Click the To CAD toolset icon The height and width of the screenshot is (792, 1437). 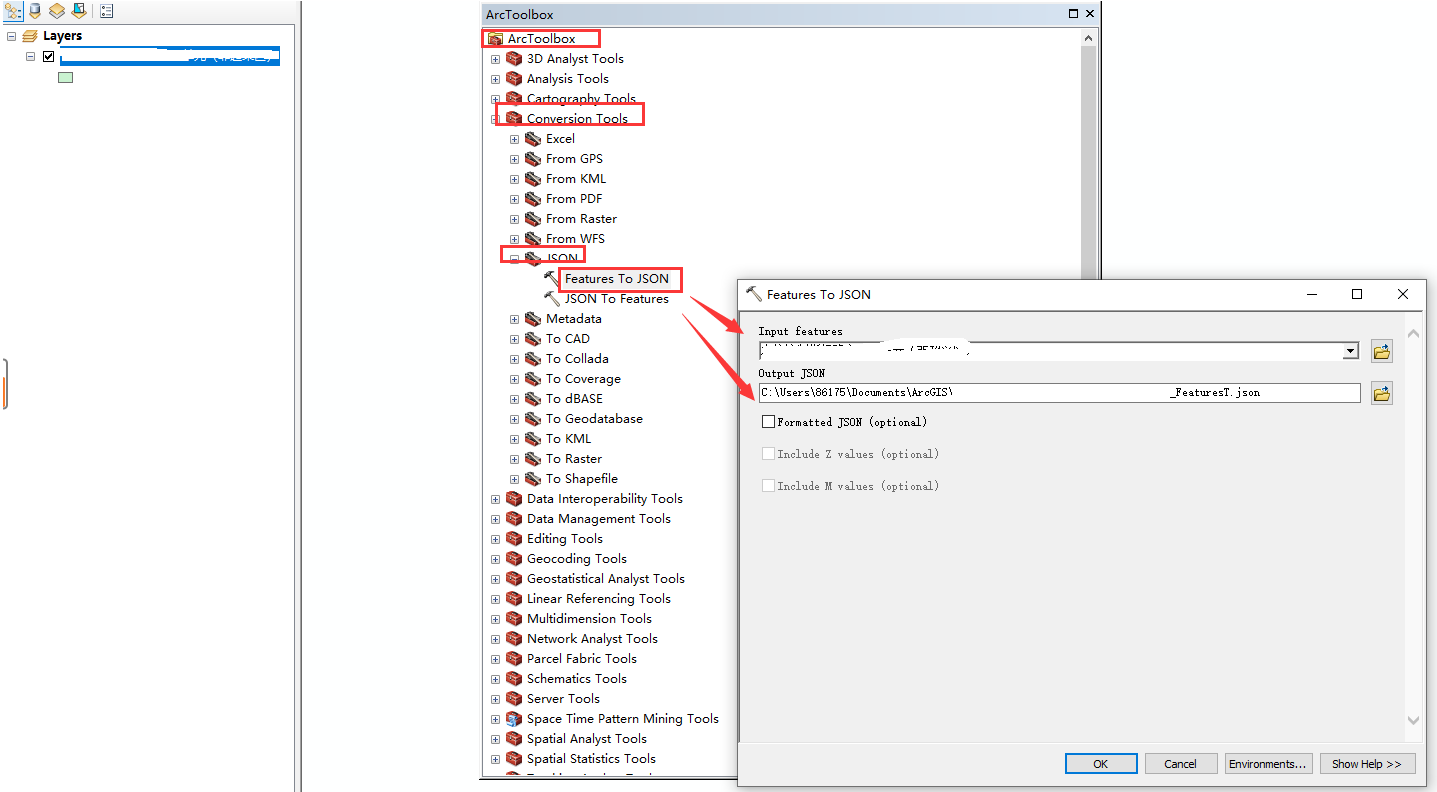pyautogui.click(x=533, y=339)
